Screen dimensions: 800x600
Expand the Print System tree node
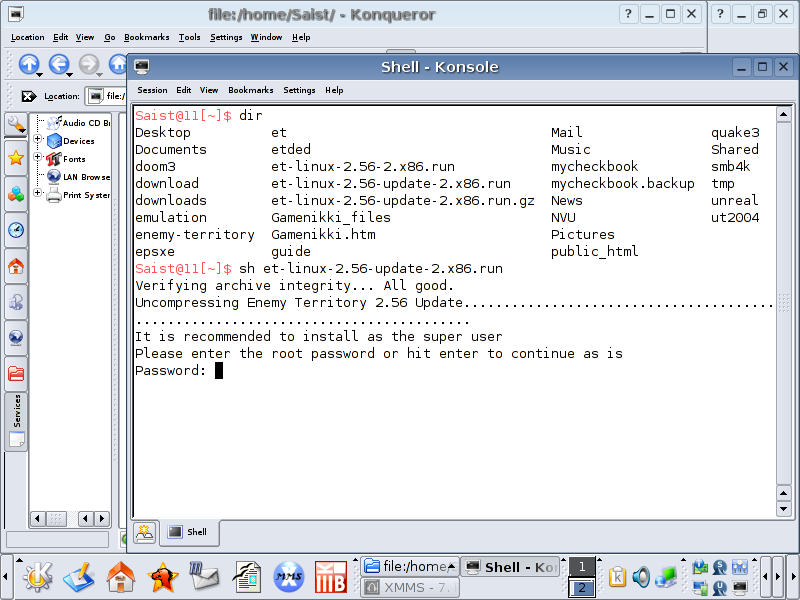[39, 194]
